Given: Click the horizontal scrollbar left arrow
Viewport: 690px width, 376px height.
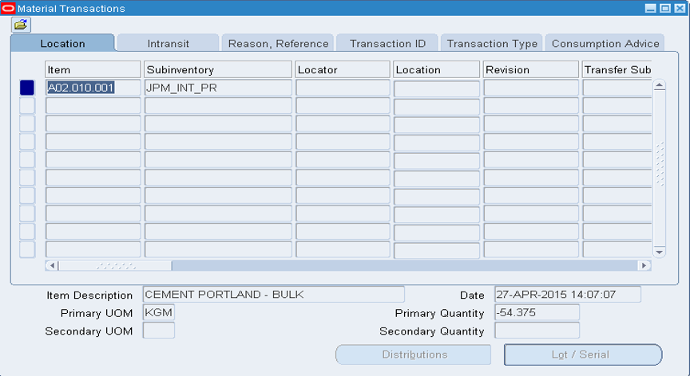Looking at the screenshot, I should [52, 265].
